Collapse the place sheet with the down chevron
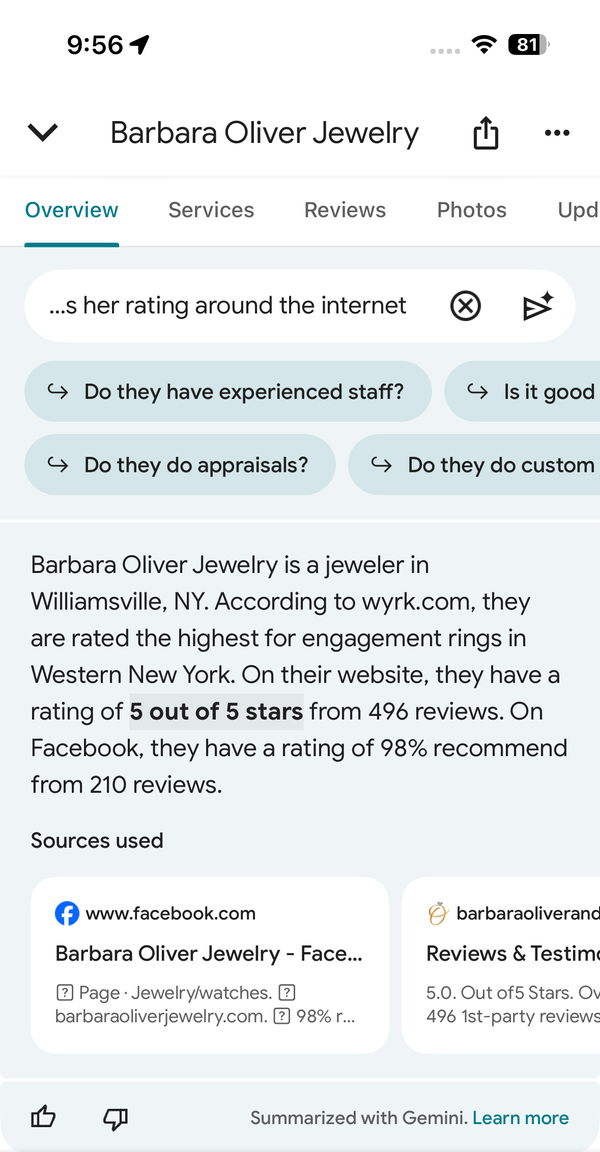This screenshot has width=600, height=1152. point(43,133)
